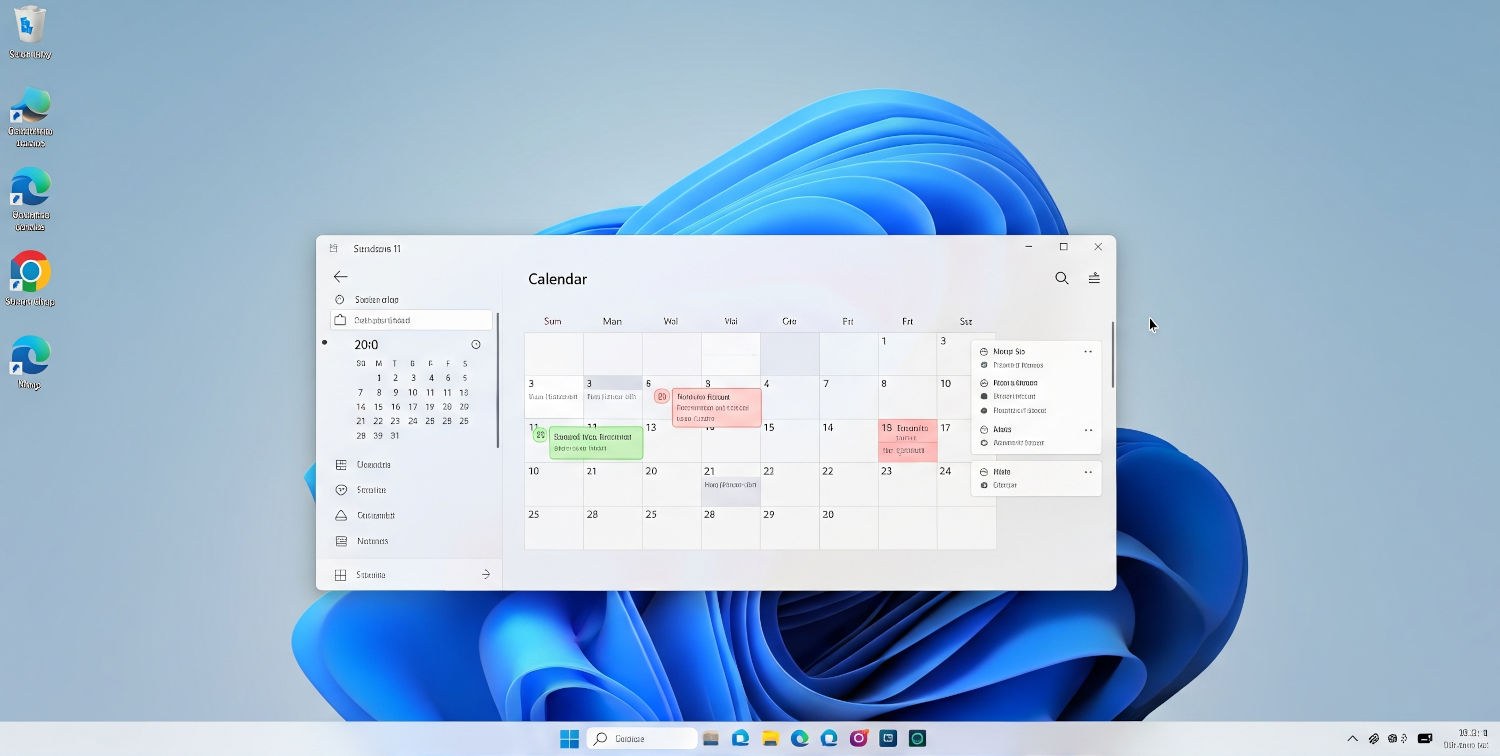Click the filter icon beside the search icon
Image resolution: width=1500 pixels, height=756 pixels.
click(1094, 279)
